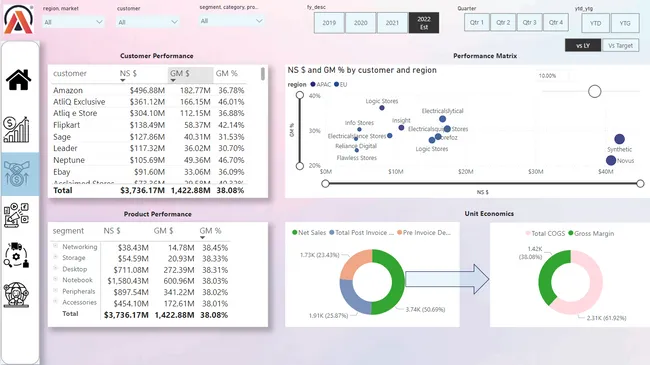Open the Home page icon in sidebar
650x365 pixels.
(19, 80)
